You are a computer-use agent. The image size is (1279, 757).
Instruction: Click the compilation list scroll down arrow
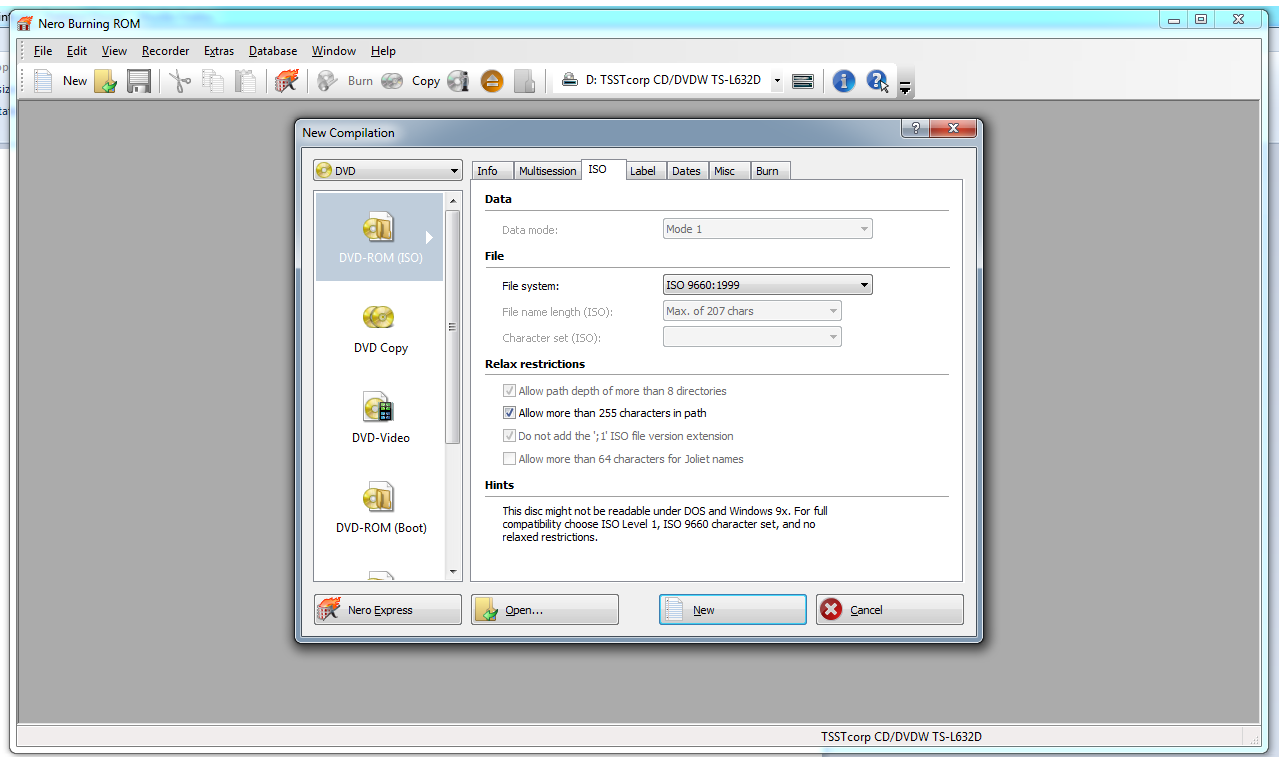point(453,572)
